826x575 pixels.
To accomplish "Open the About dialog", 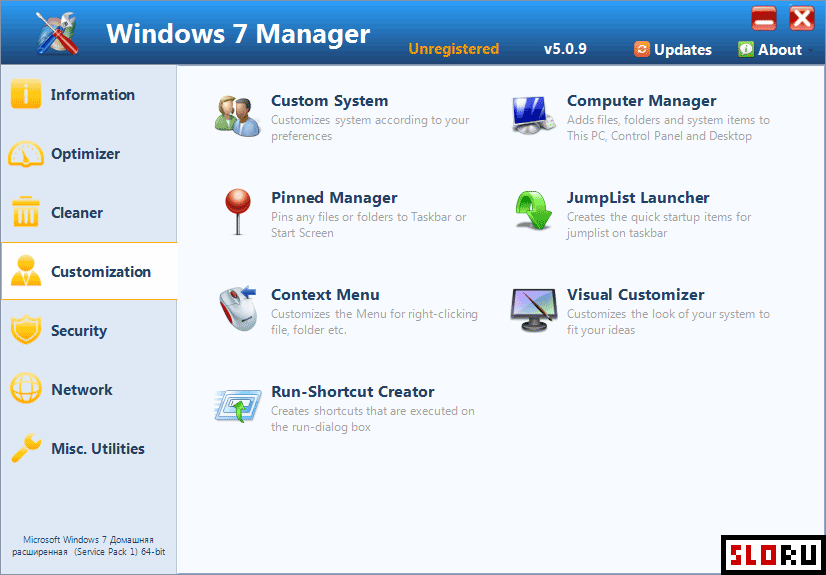I will 770,50.
